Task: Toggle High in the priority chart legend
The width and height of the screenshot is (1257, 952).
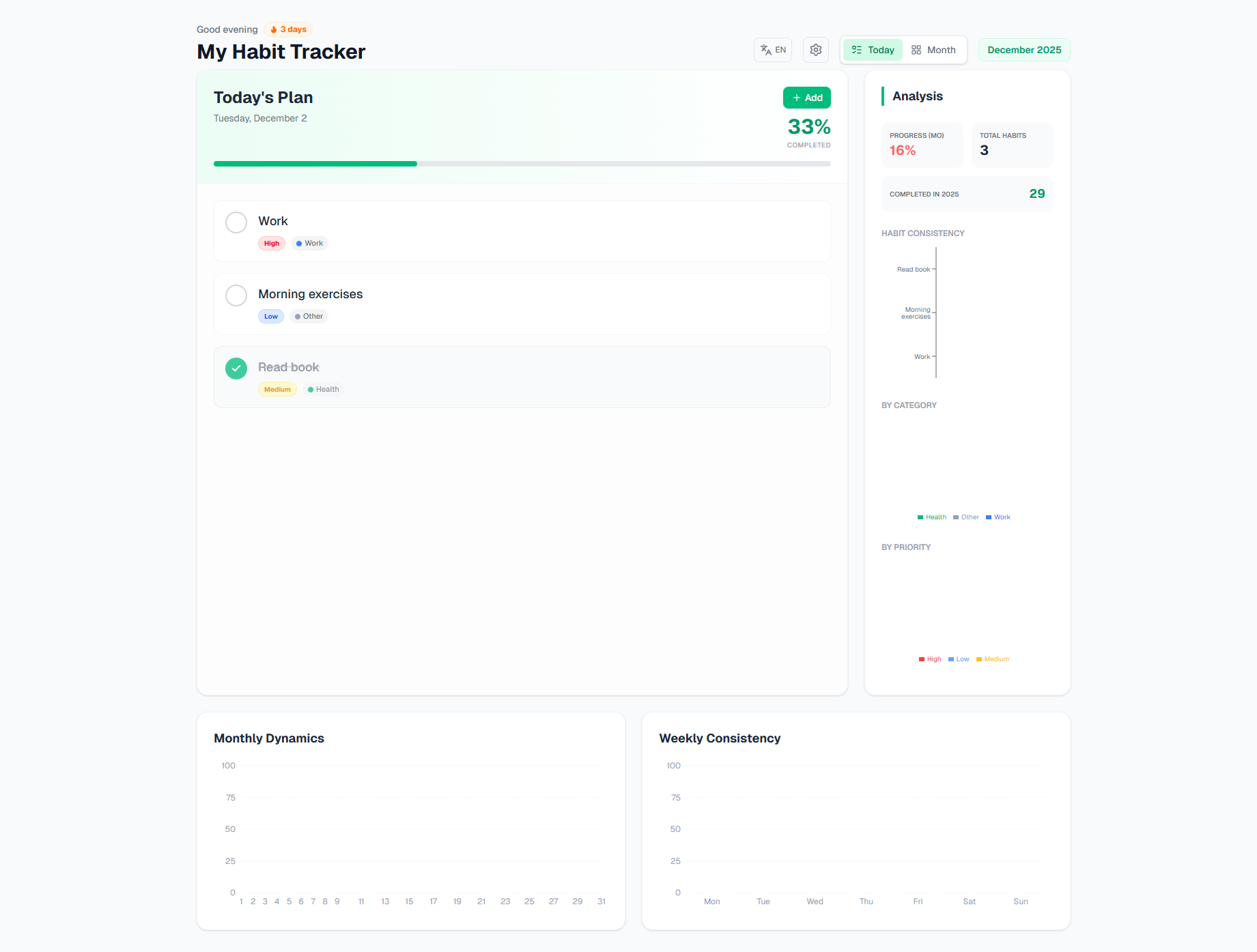Action: point(929,659)
